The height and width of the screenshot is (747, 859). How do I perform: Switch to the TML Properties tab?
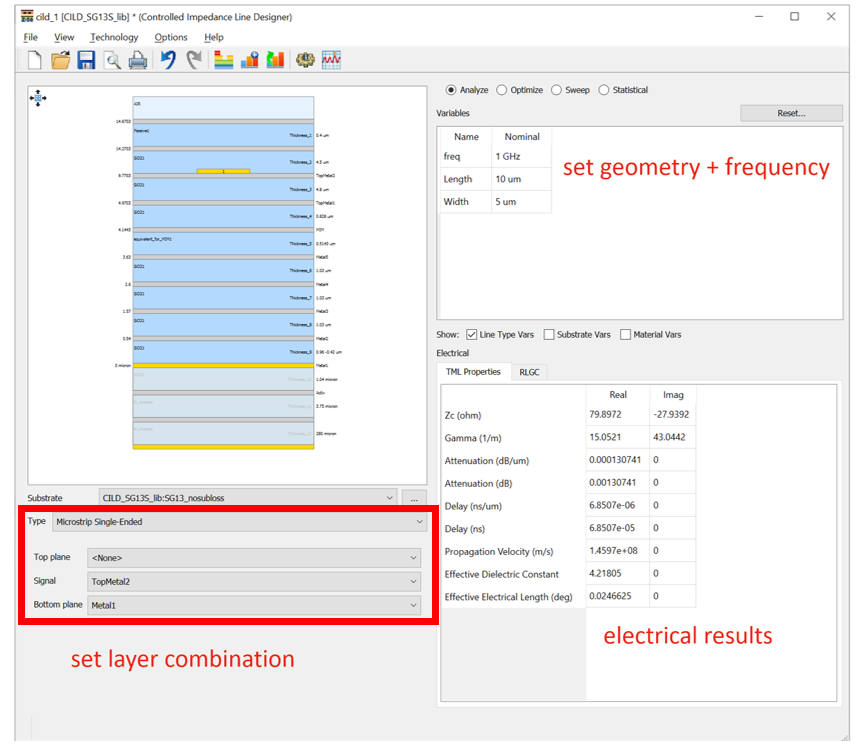pyautogui.click(x=473, y=371)
